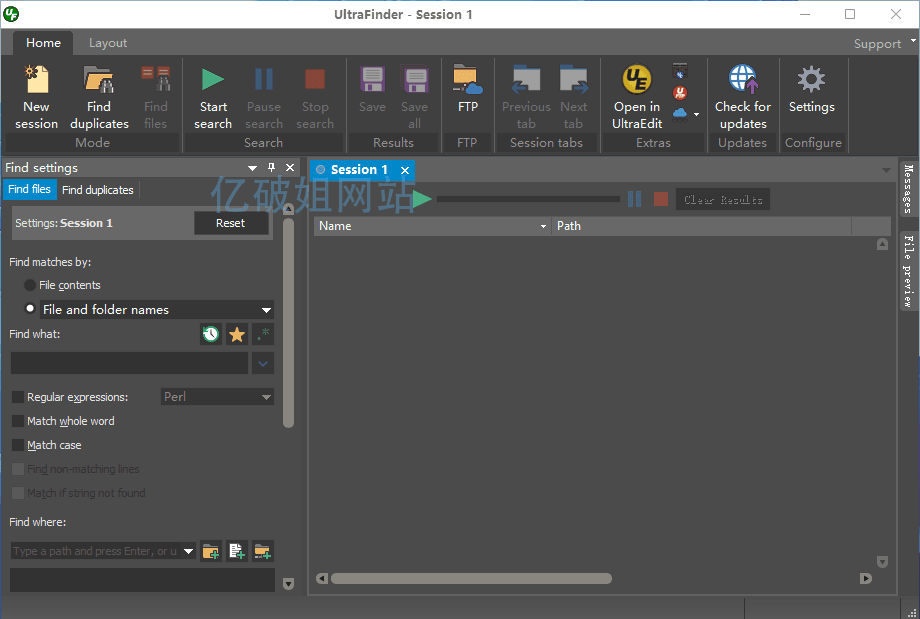Open the FTP ribbon tool

pos(468,89)
